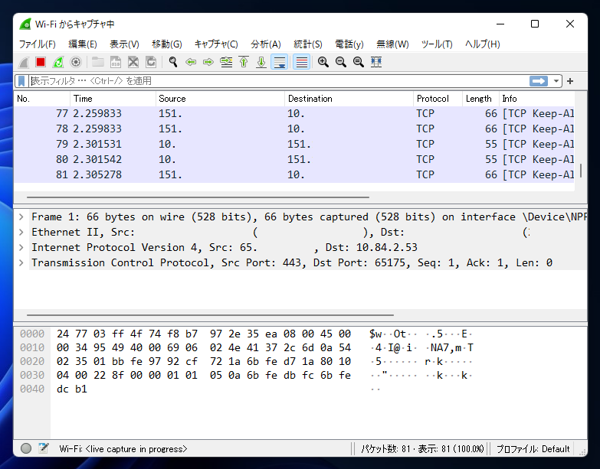
Task: Open capture options gear icon
Action: (x=76, y=62)
